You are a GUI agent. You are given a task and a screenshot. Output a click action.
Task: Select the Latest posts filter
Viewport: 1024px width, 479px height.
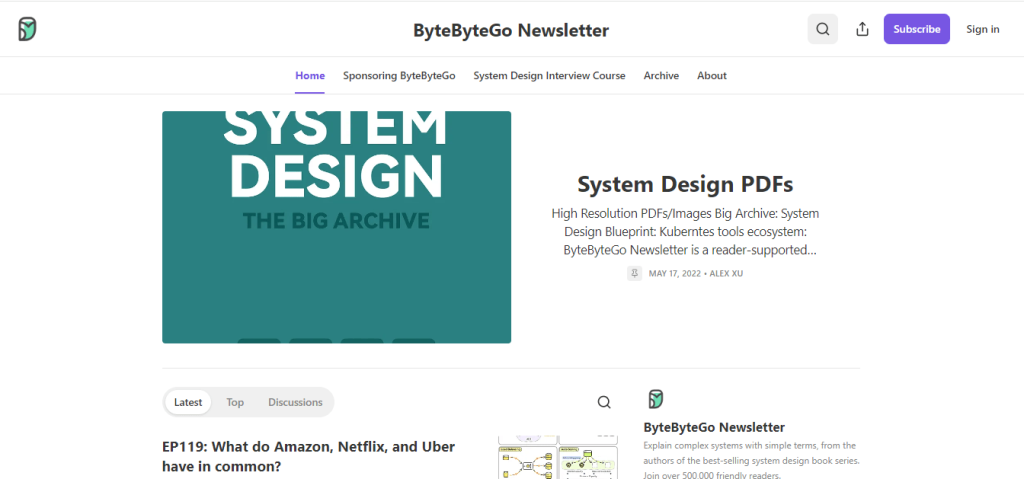(188, 402)
